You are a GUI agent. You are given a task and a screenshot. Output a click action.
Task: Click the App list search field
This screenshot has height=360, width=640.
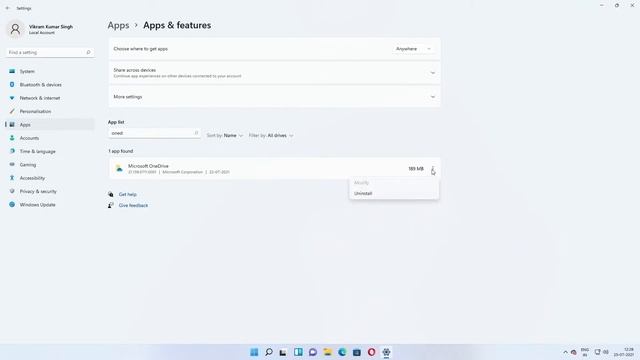[x=154, y=133]
